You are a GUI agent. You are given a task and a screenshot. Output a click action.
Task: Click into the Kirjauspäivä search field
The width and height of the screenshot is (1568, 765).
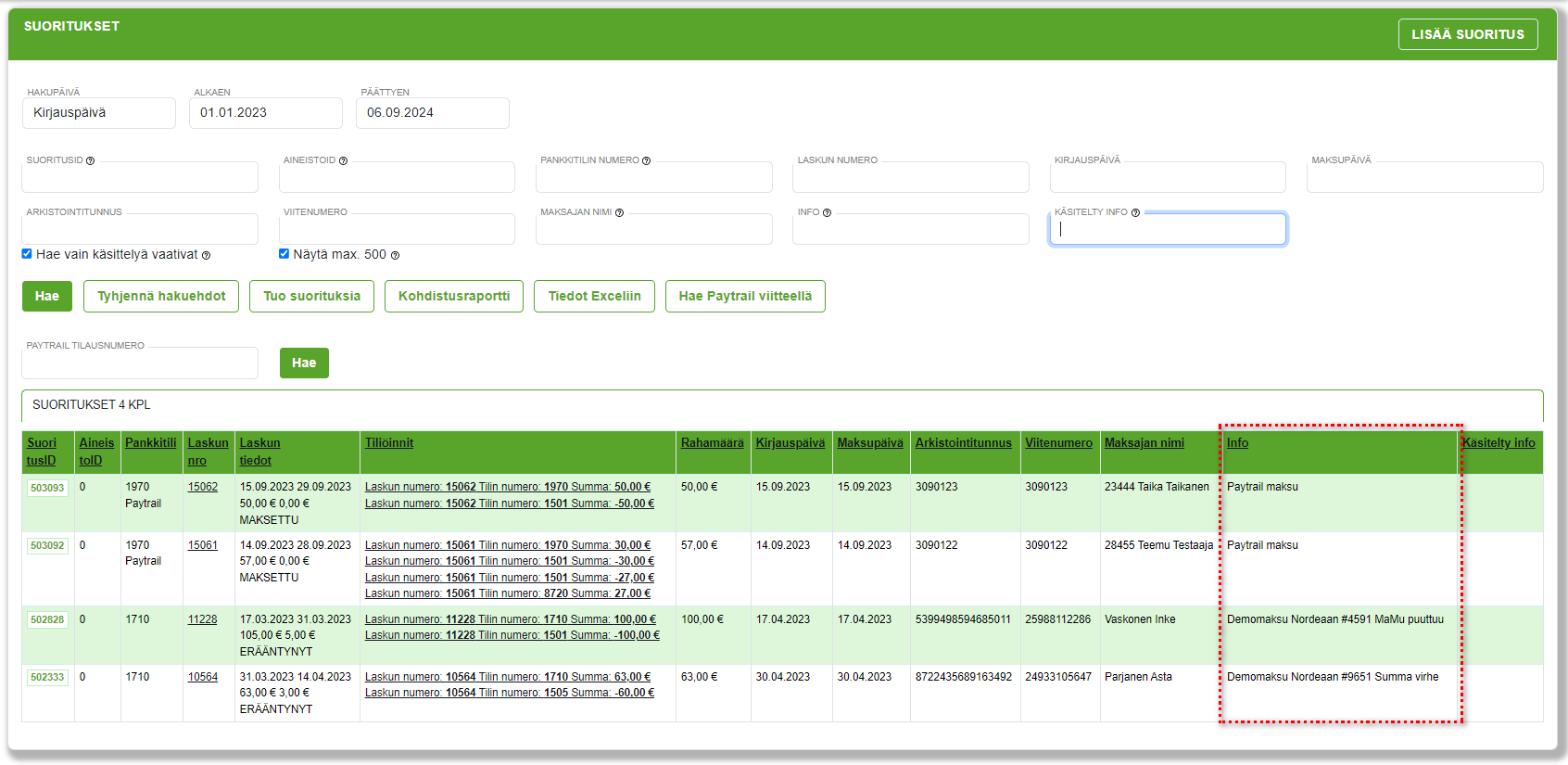click(1168, 177)
